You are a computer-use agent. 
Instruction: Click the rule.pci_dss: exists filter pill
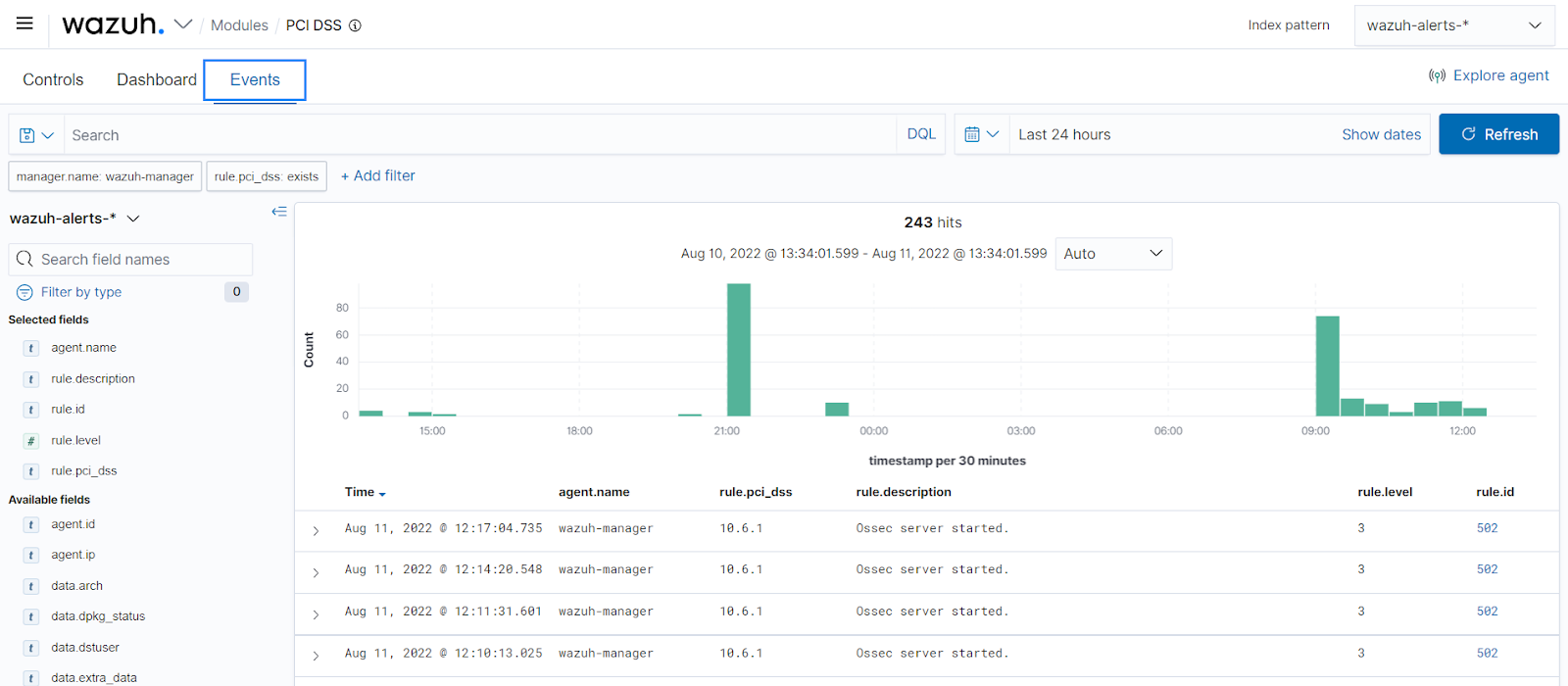click(x=267, y=176)
